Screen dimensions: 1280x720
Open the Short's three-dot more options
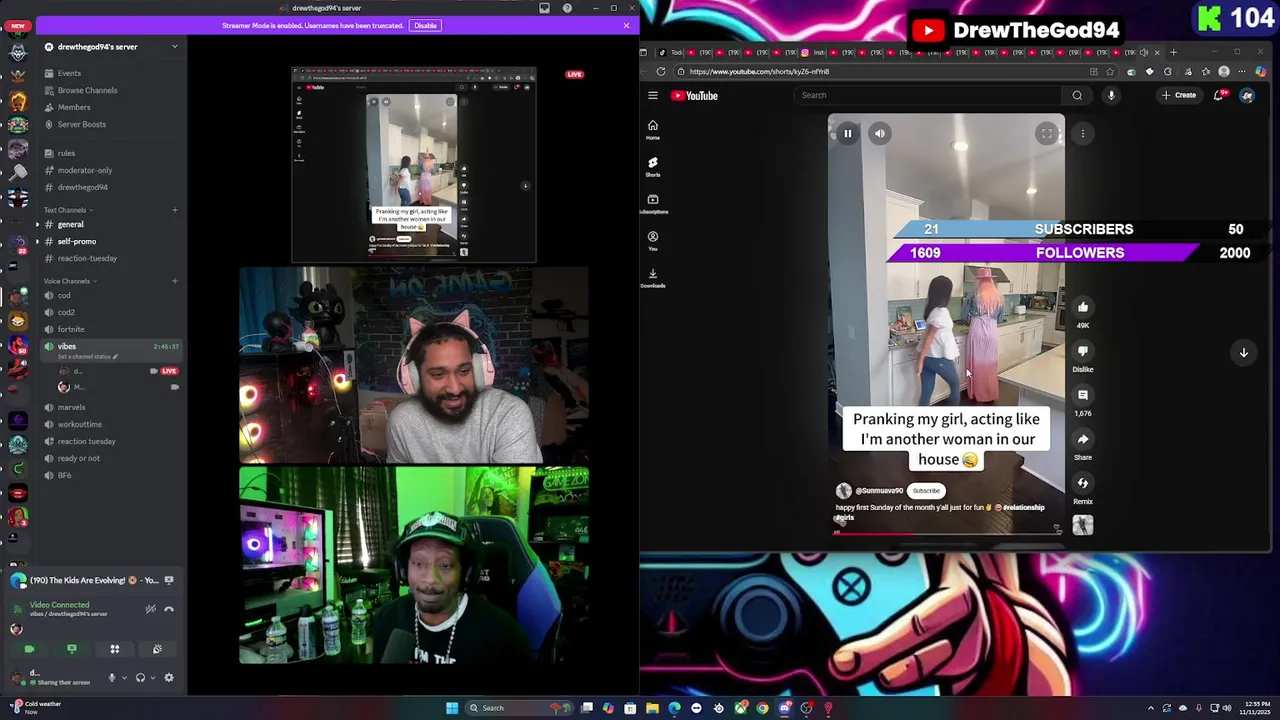coord(1082,133)
